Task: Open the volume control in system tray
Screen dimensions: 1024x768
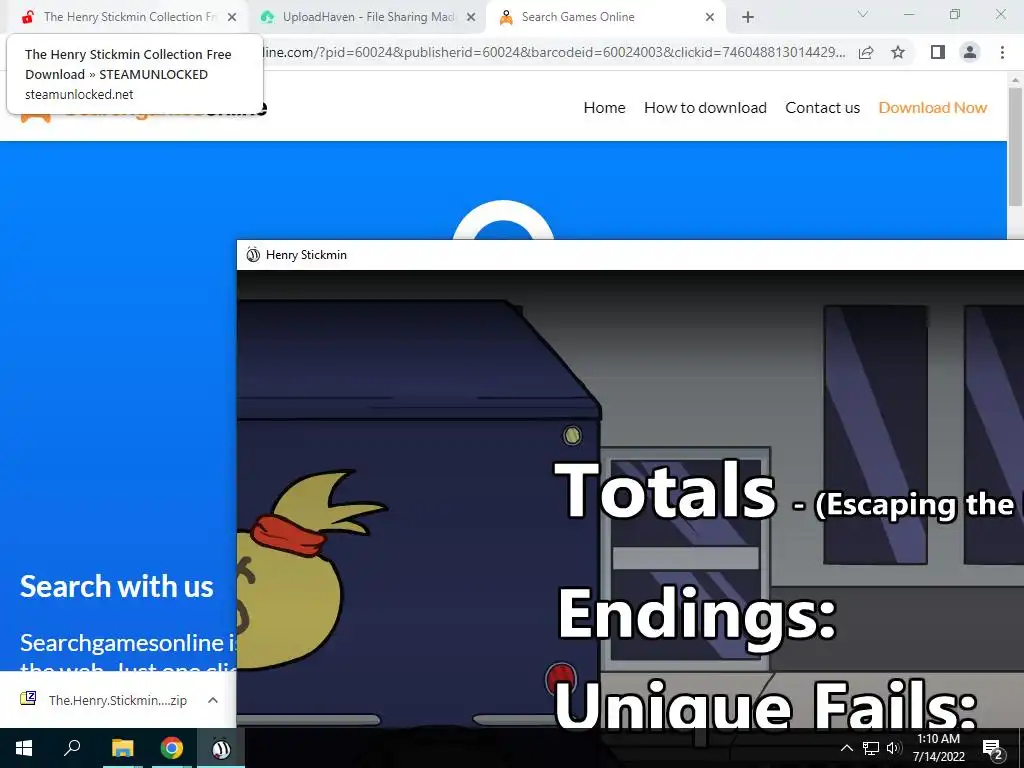Action: 893,748
